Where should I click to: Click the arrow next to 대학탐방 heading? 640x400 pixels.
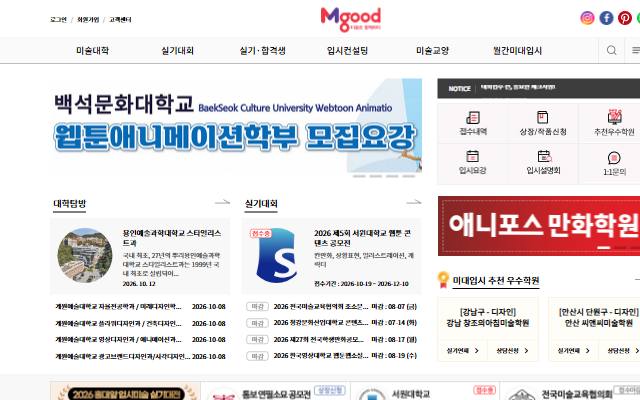pos(222,202)
